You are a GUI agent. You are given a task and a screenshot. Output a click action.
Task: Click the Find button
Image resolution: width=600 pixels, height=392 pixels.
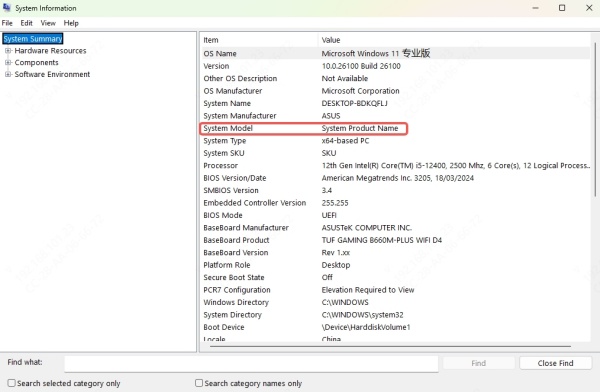click(x=478, y=363)
